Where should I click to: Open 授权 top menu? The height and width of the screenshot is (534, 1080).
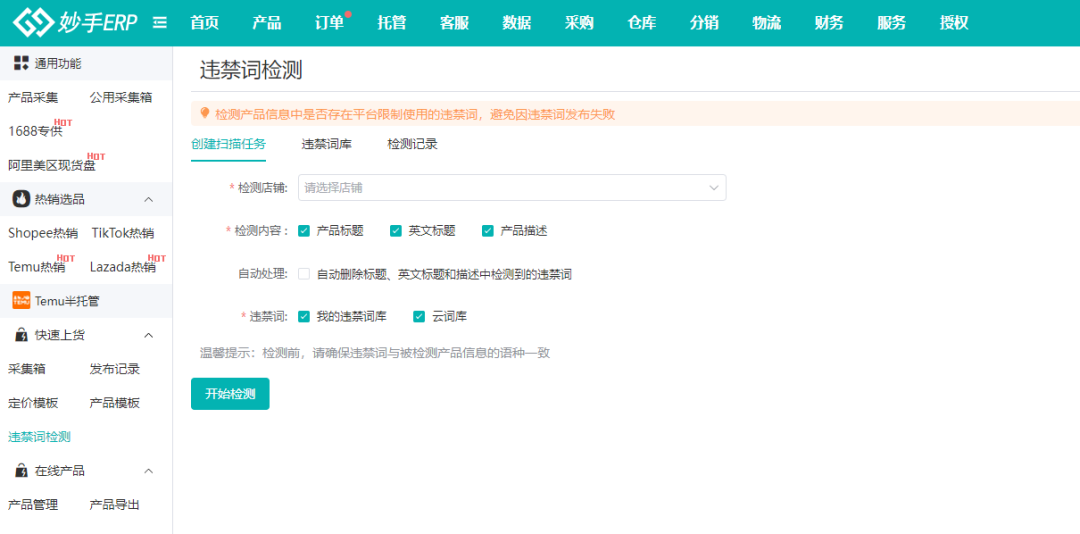click(954, 23)
